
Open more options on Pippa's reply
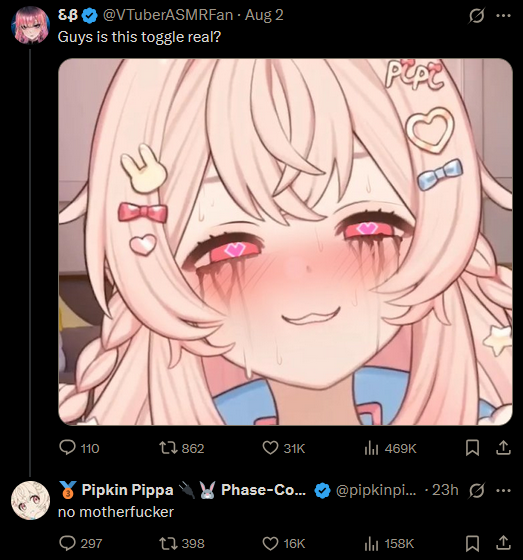(x=504, y=490)
